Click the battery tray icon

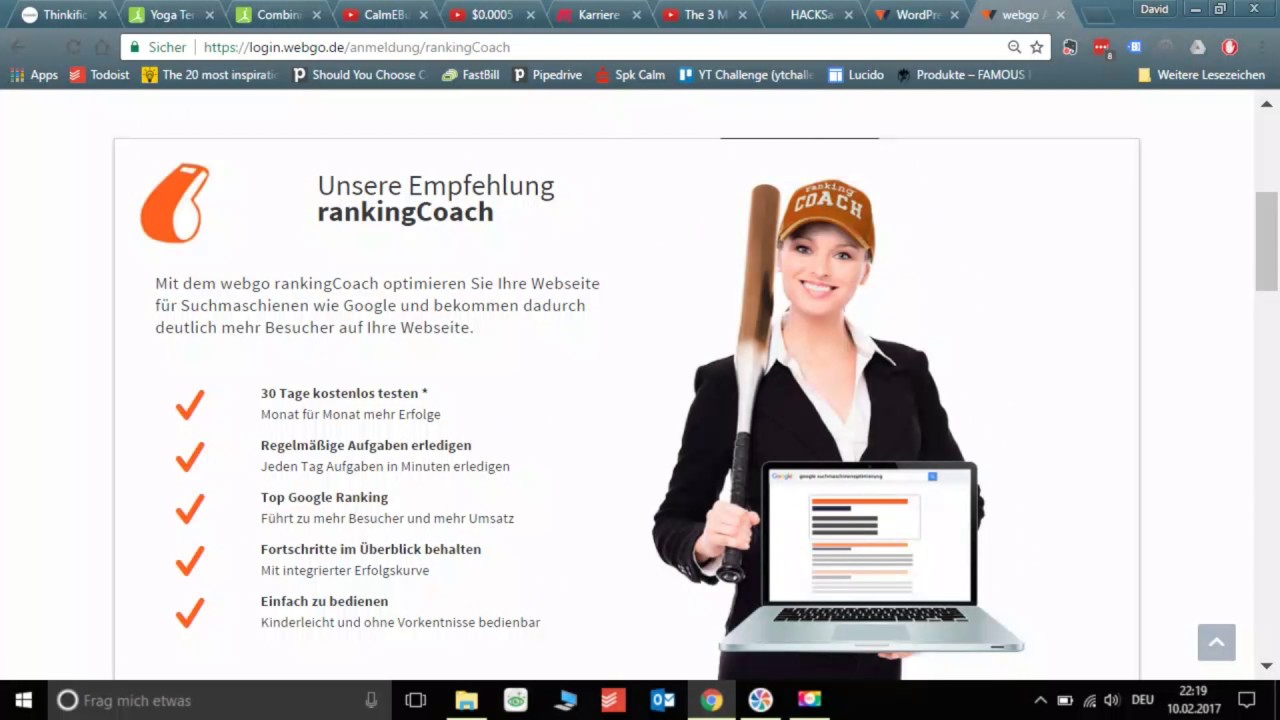(1065, 700)
